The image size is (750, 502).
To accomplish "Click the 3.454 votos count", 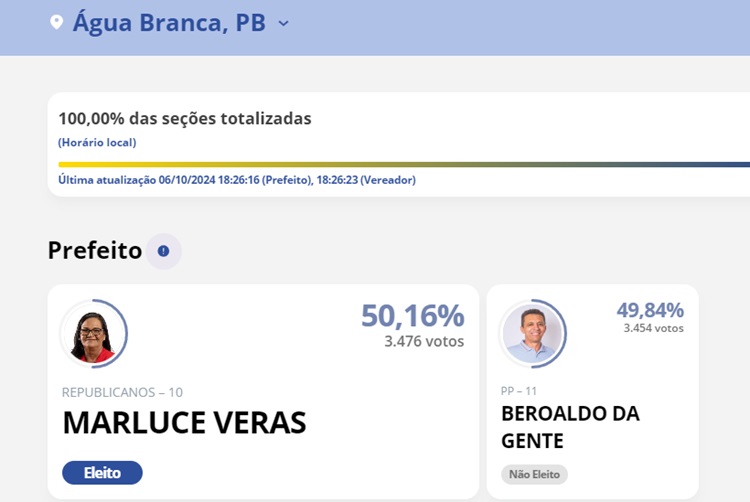I will click(x=653, y=328).
